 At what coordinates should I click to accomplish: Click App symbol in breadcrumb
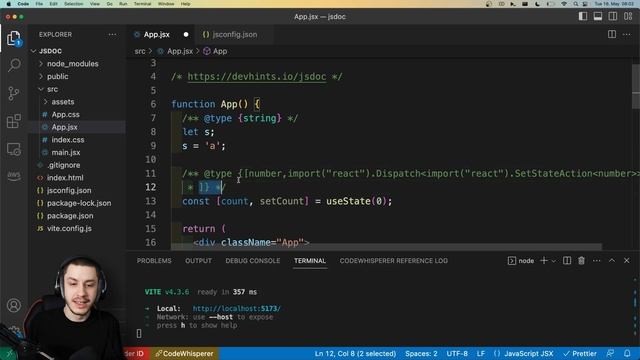pos(216,51)
